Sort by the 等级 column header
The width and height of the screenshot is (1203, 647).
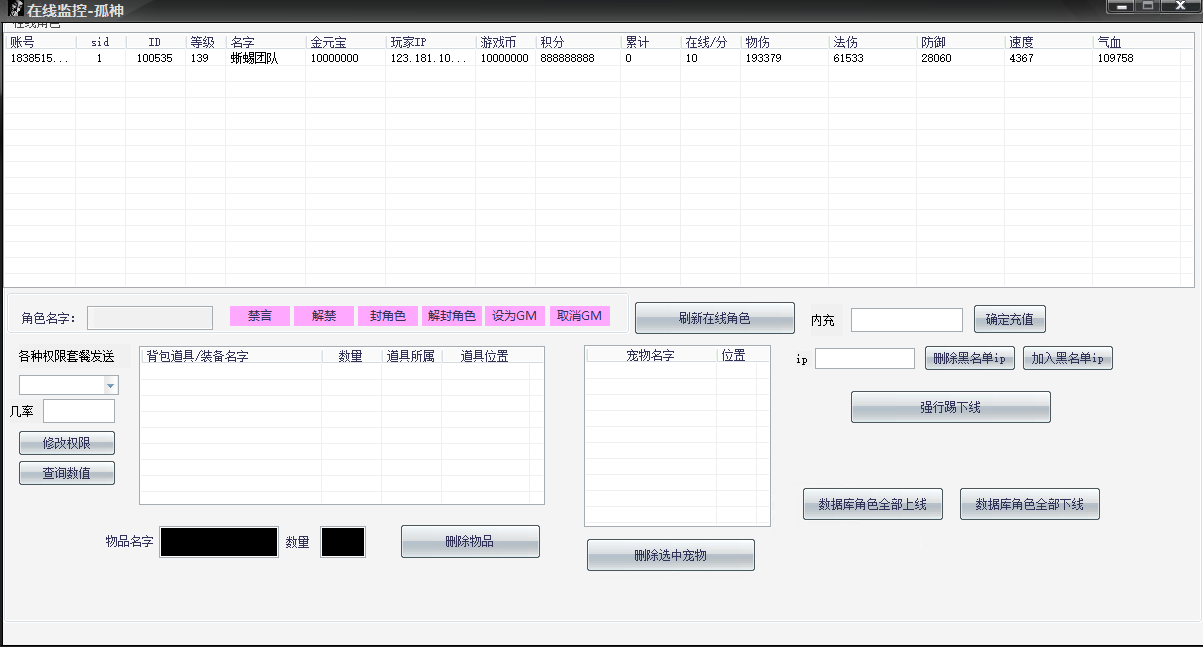203,42
